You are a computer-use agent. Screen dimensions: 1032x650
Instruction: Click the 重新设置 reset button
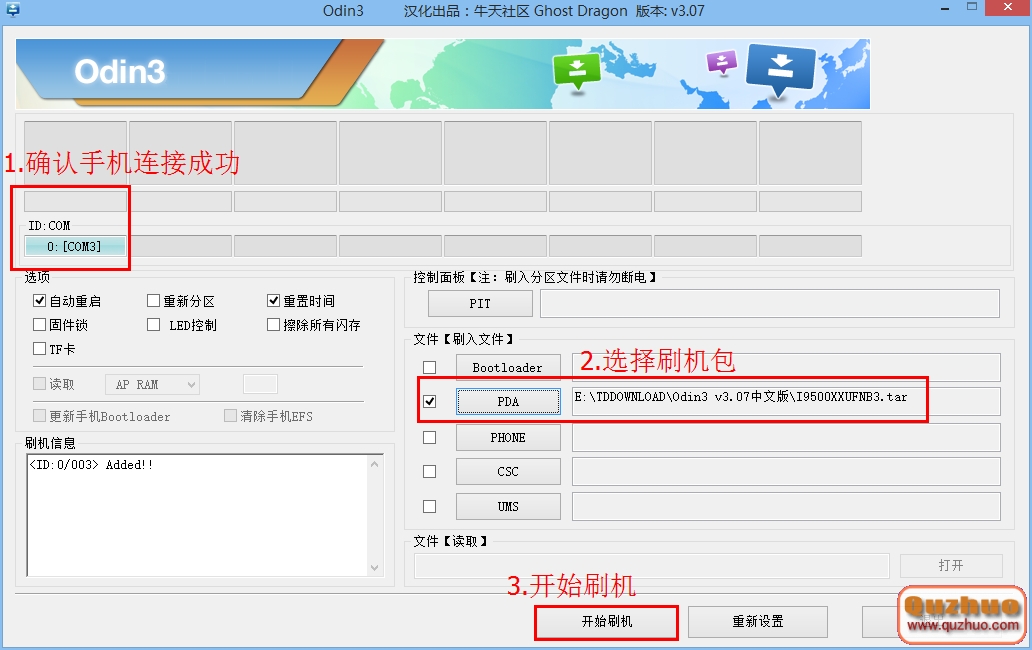point(758,622)
